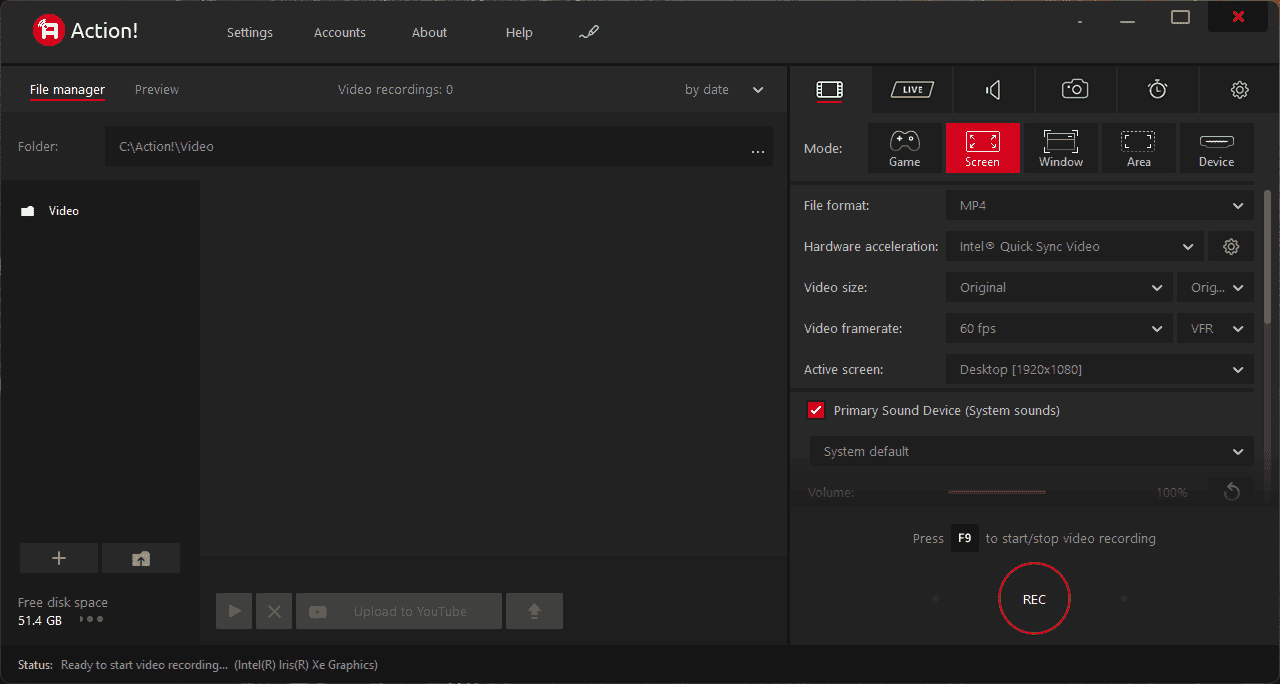Screen dimensions: 1280x684
Task: Add new folder with plus button
Action: click(x=59, y=558)
